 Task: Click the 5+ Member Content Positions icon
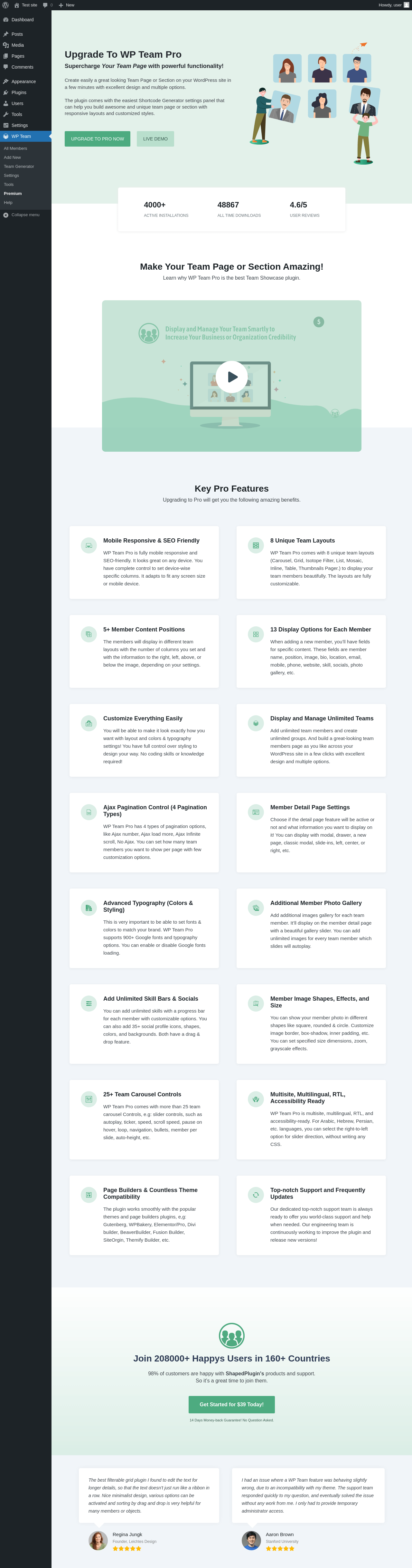[89, 634]
